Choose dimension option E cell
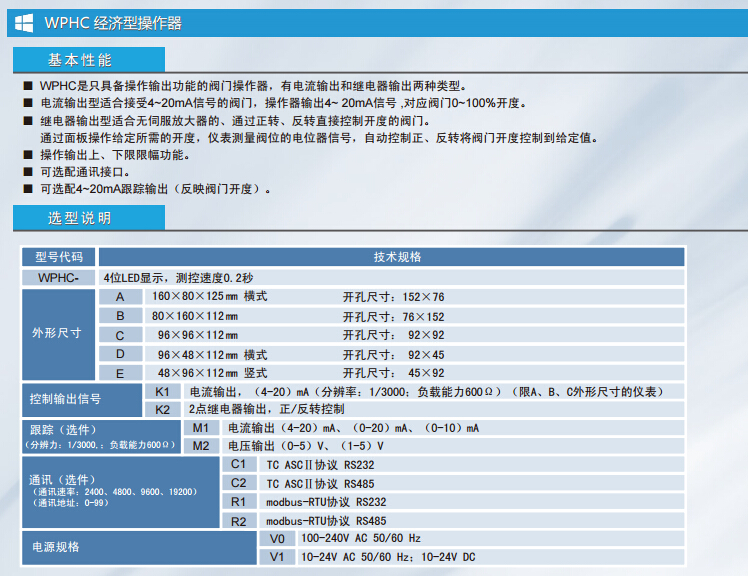This screenshot has height=576, width=748. [x=121, y=373]
